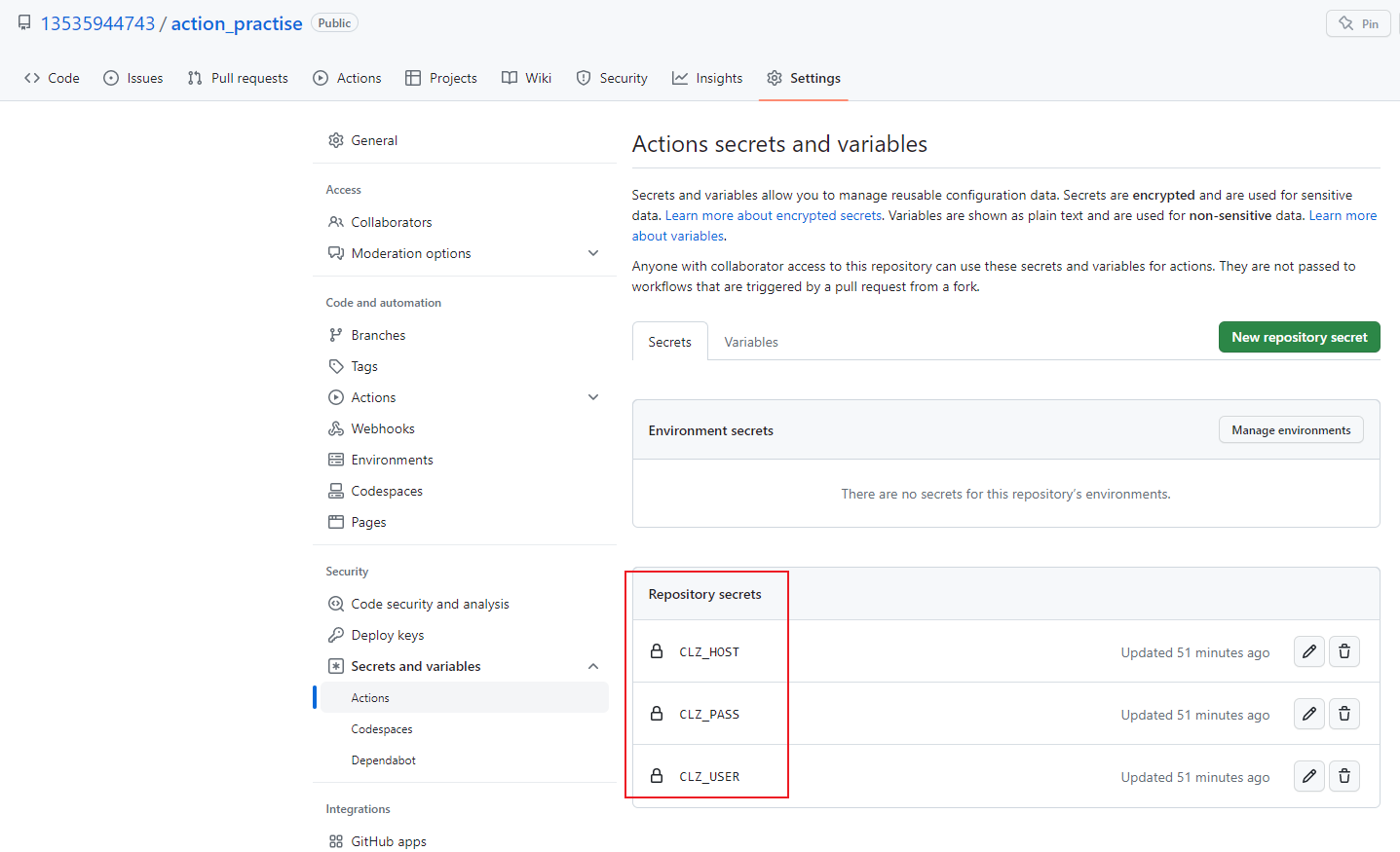Click the CLZ_USER secret name

(x=709, y=777)
